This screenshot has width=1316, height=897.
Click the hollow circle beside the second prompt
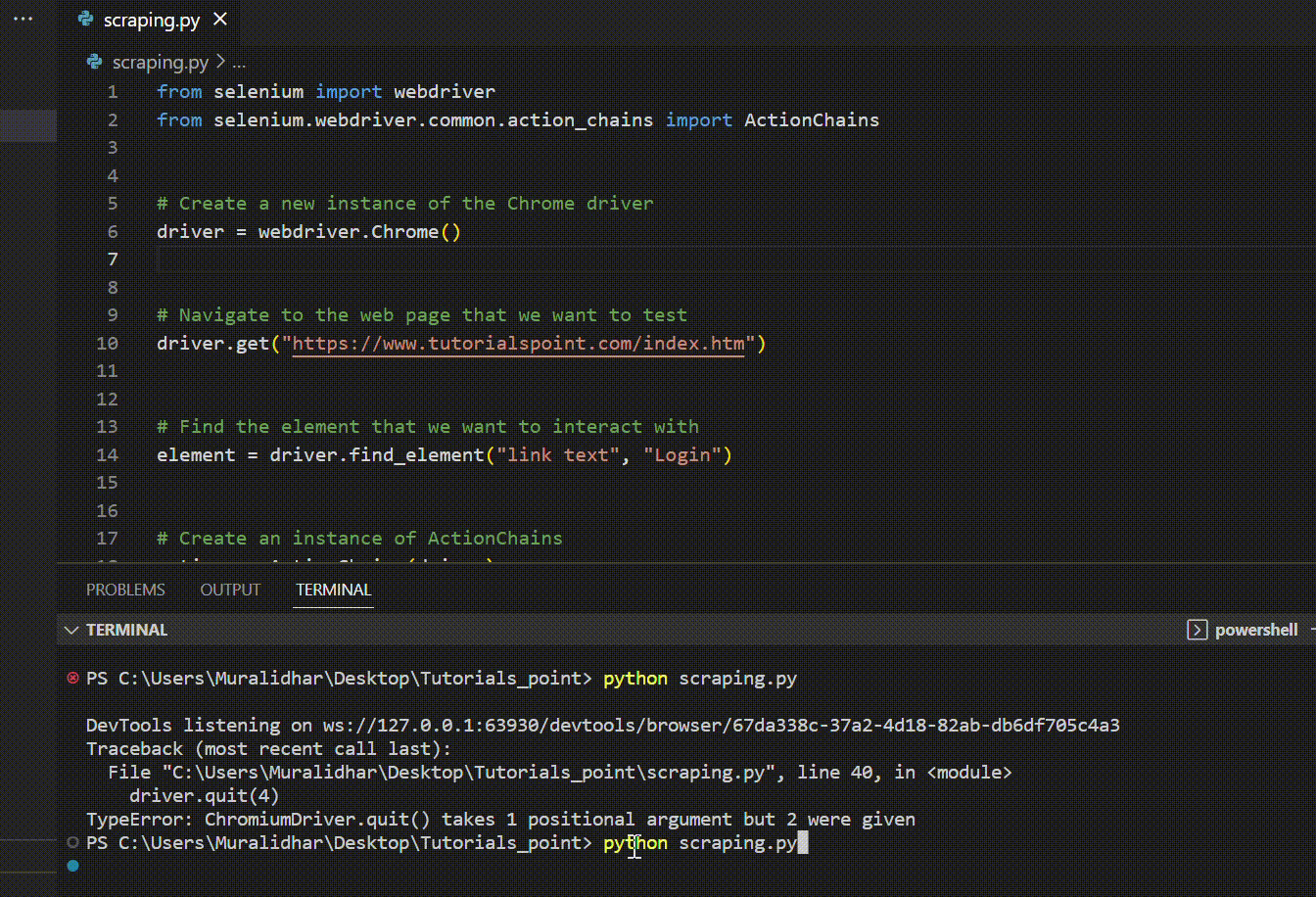point(72,843)
